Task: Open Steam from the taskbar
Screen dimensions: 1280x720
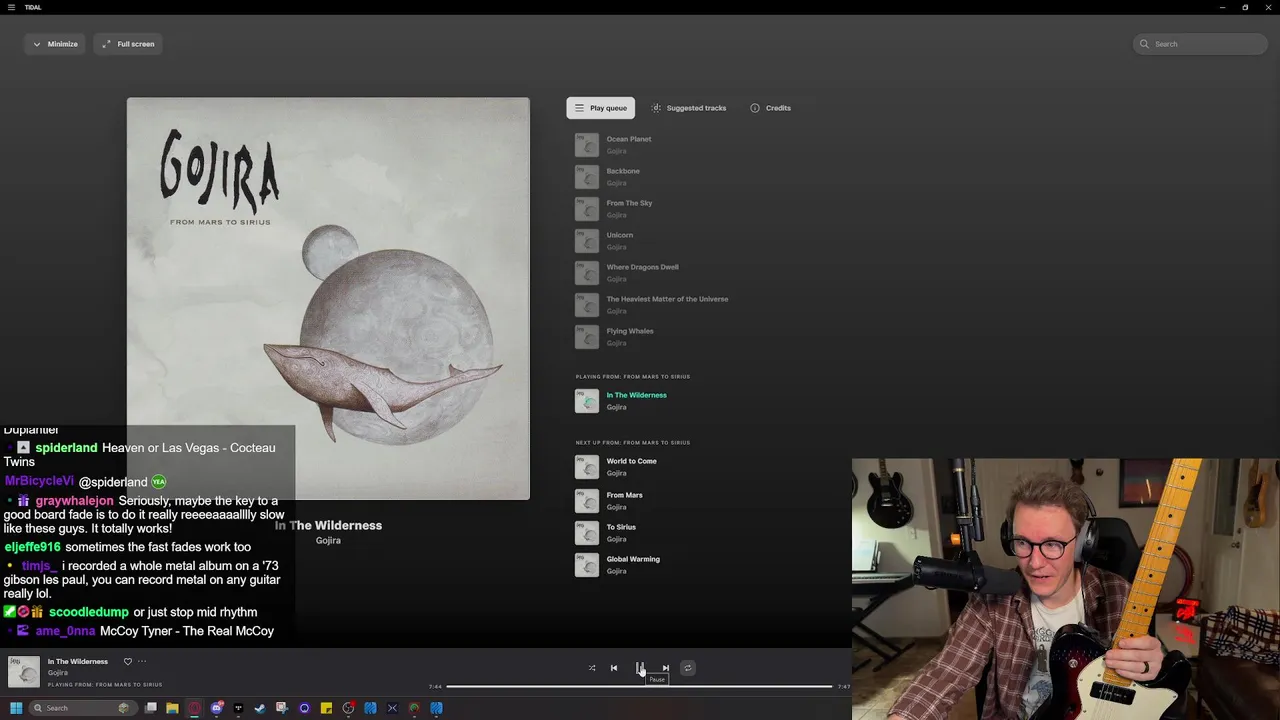Action: tap(260, 708)
